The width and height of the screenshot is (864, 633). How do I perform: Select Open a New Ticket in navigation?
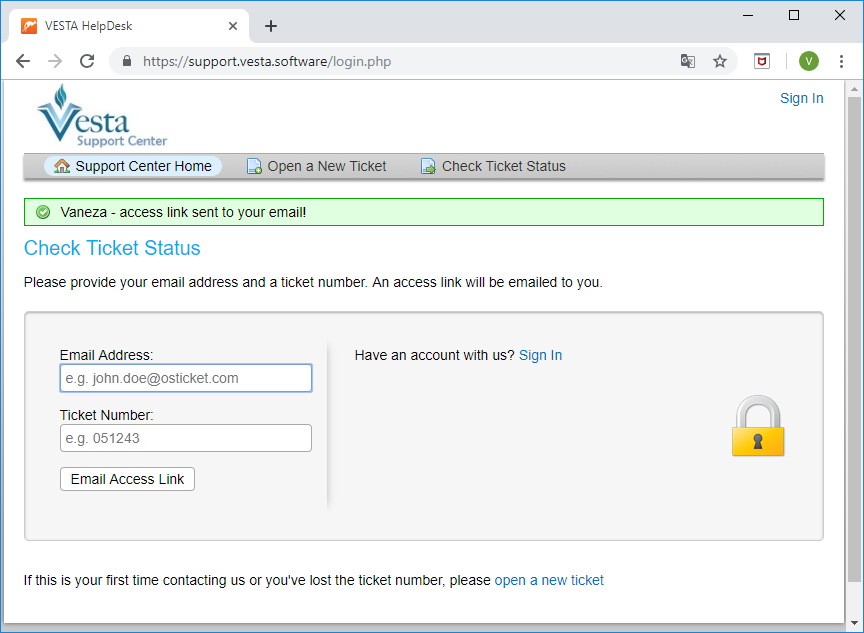(x=317, y=166)
